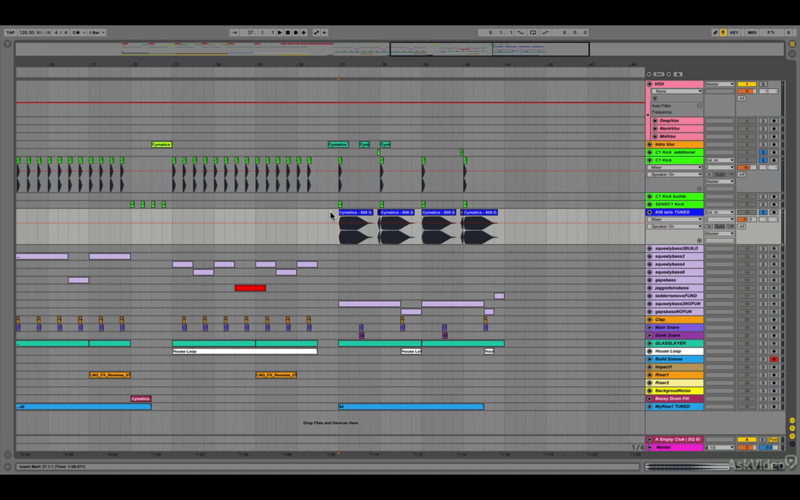Toggle the MIDI map mode switch
The width and height of the screenshot is (800, 500).
point(752,33)
